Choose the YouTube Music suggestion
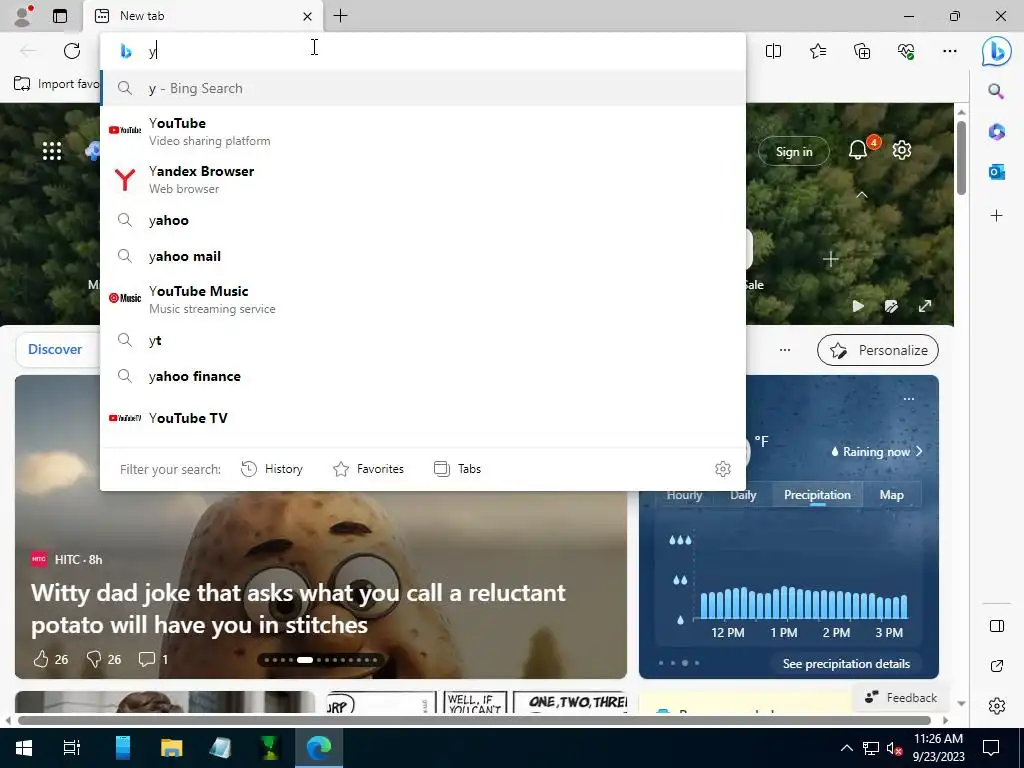This screenshot has width=1024, height=768. [423, 299]
